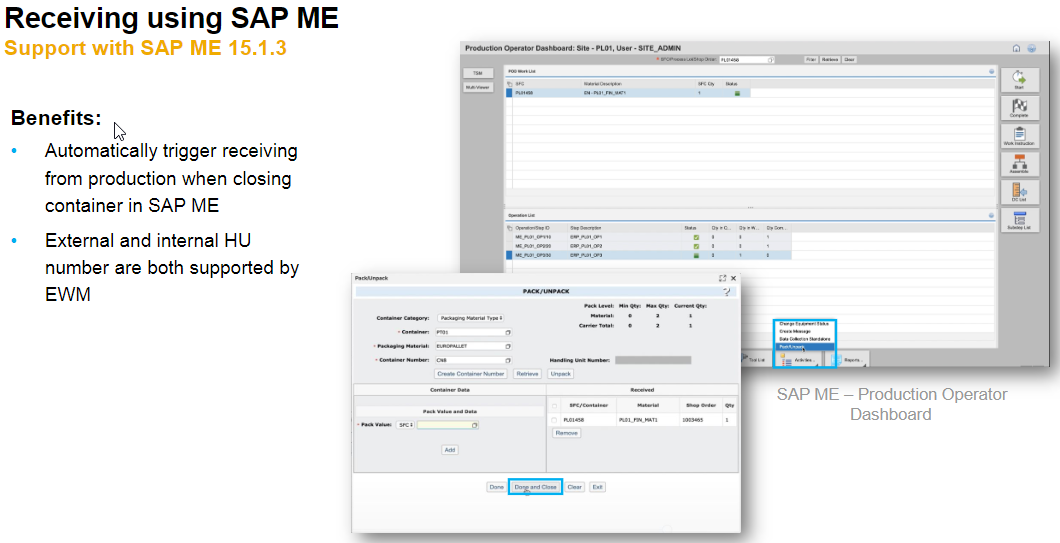The width and height of the screenshot is (1060, 543).
Task: Expand the Reports menu button
Action: pyautogui.click(x=846, y=360)
